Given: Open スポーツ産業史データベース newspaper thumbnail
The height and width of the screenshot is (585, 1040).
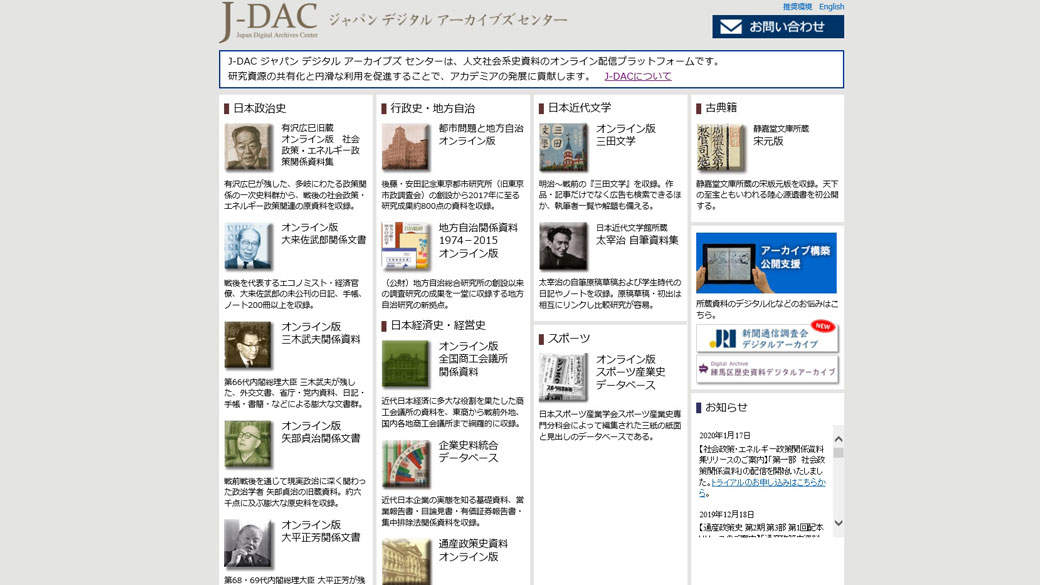Looking at the screenshot, I should [562, 377].
